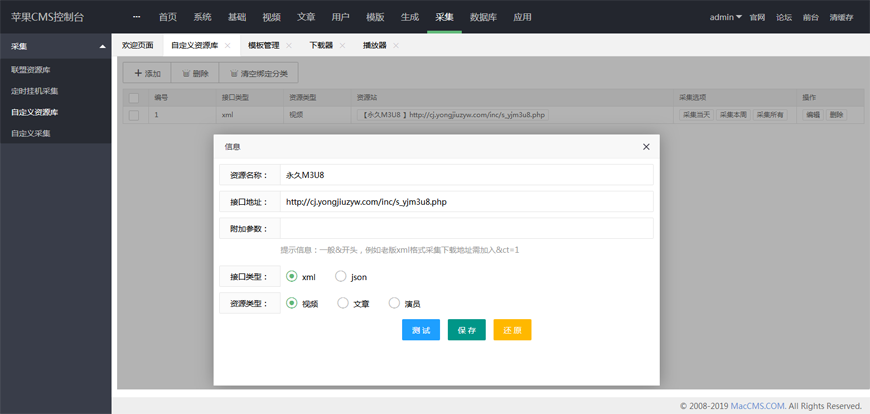Screen dimensions: 870x414
Task: Open the 文章 top menu
Action: tap(306, 17)
